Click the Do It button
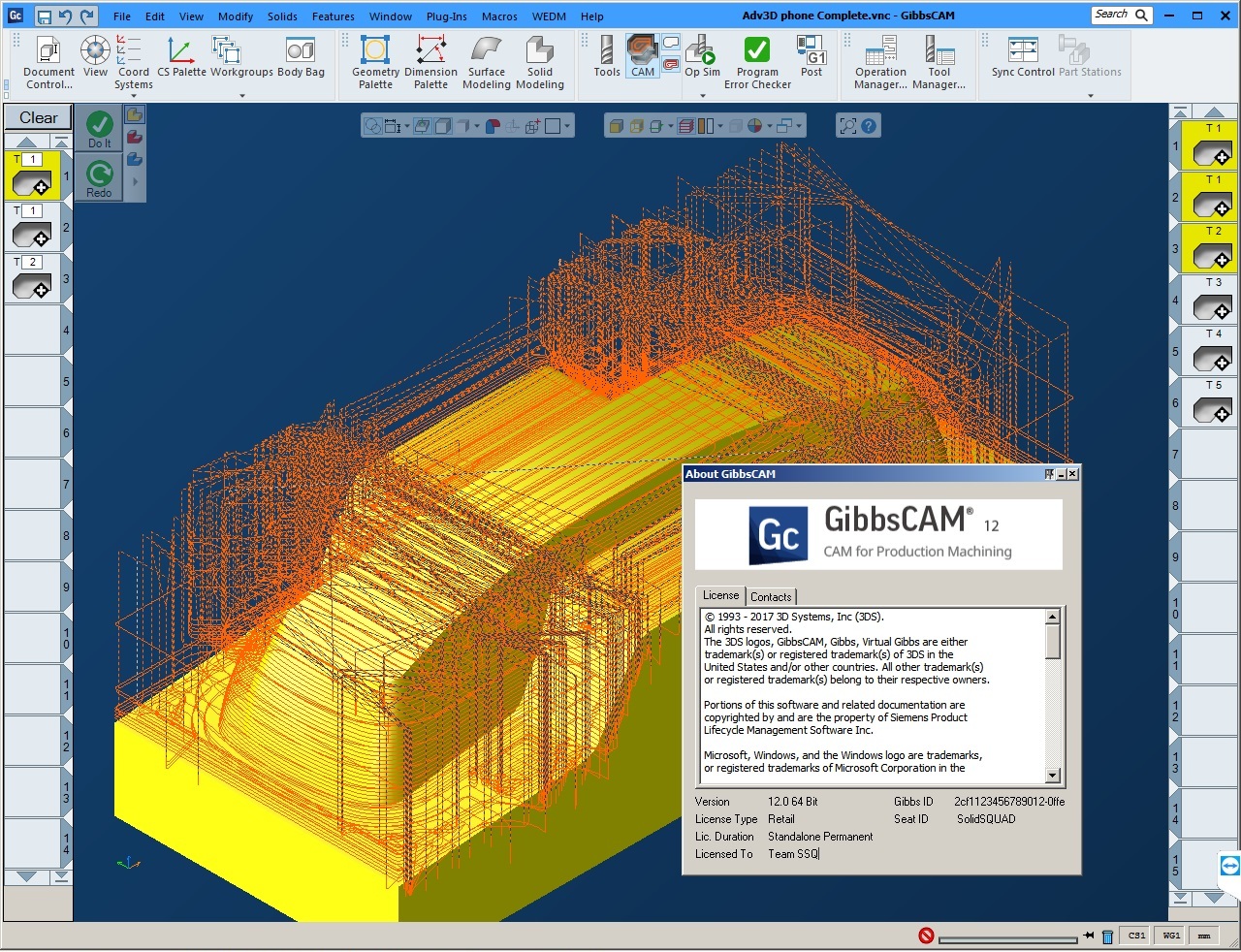 99,128
